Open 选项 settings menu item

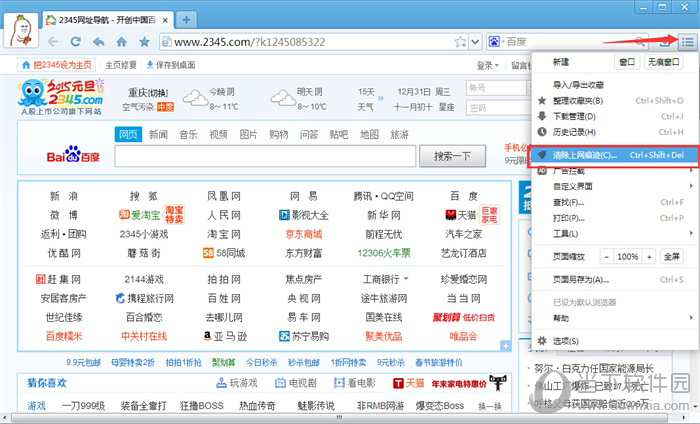tap(615, 341)
